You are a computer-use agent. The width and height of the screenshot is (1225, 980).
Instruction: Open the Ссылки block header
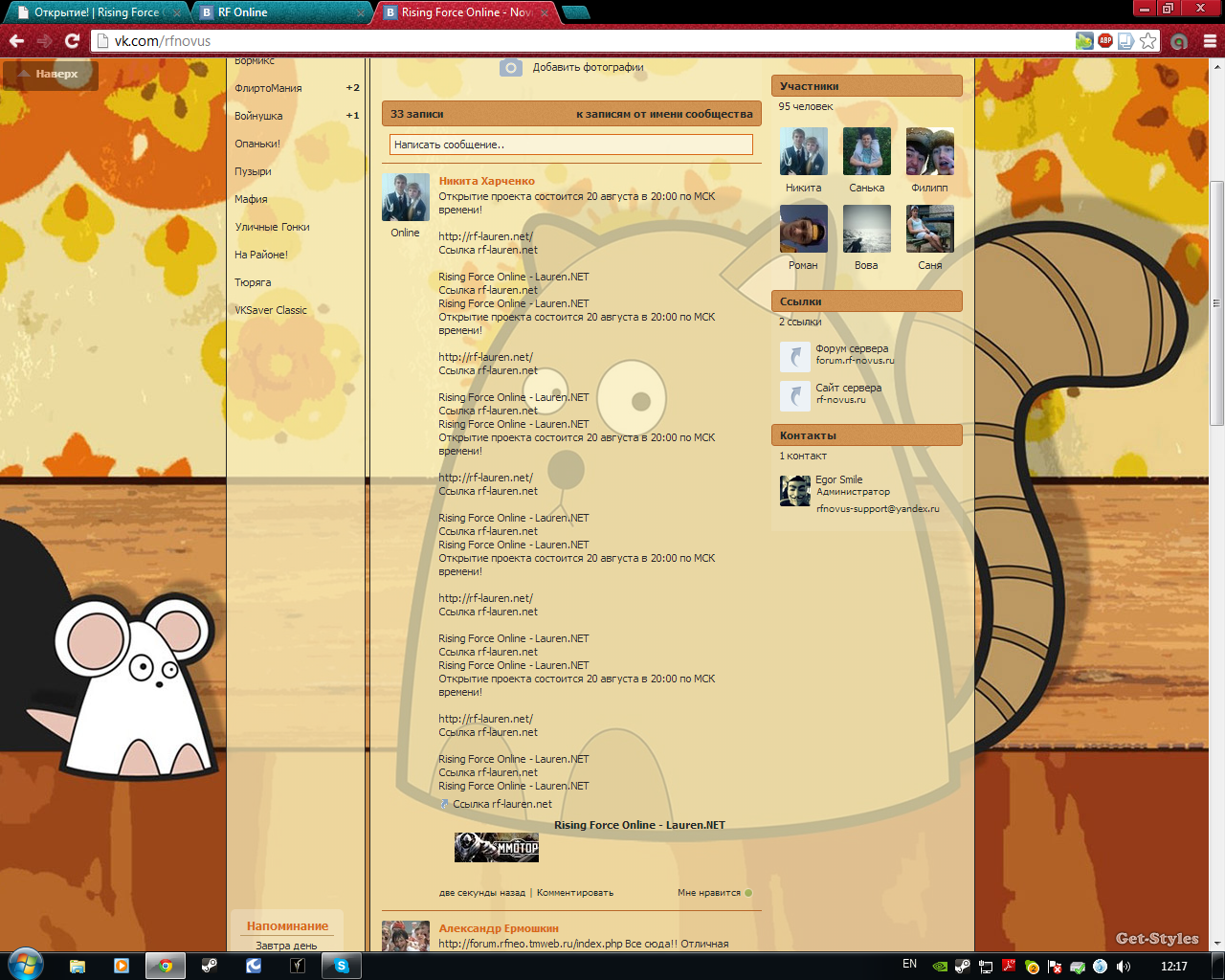point(867,301)
